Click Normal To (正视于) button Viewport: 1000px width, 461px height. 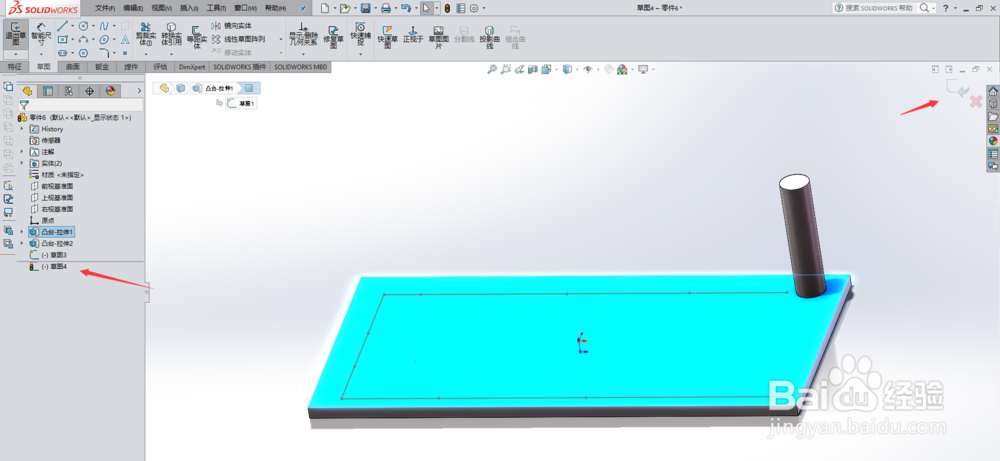413,34
